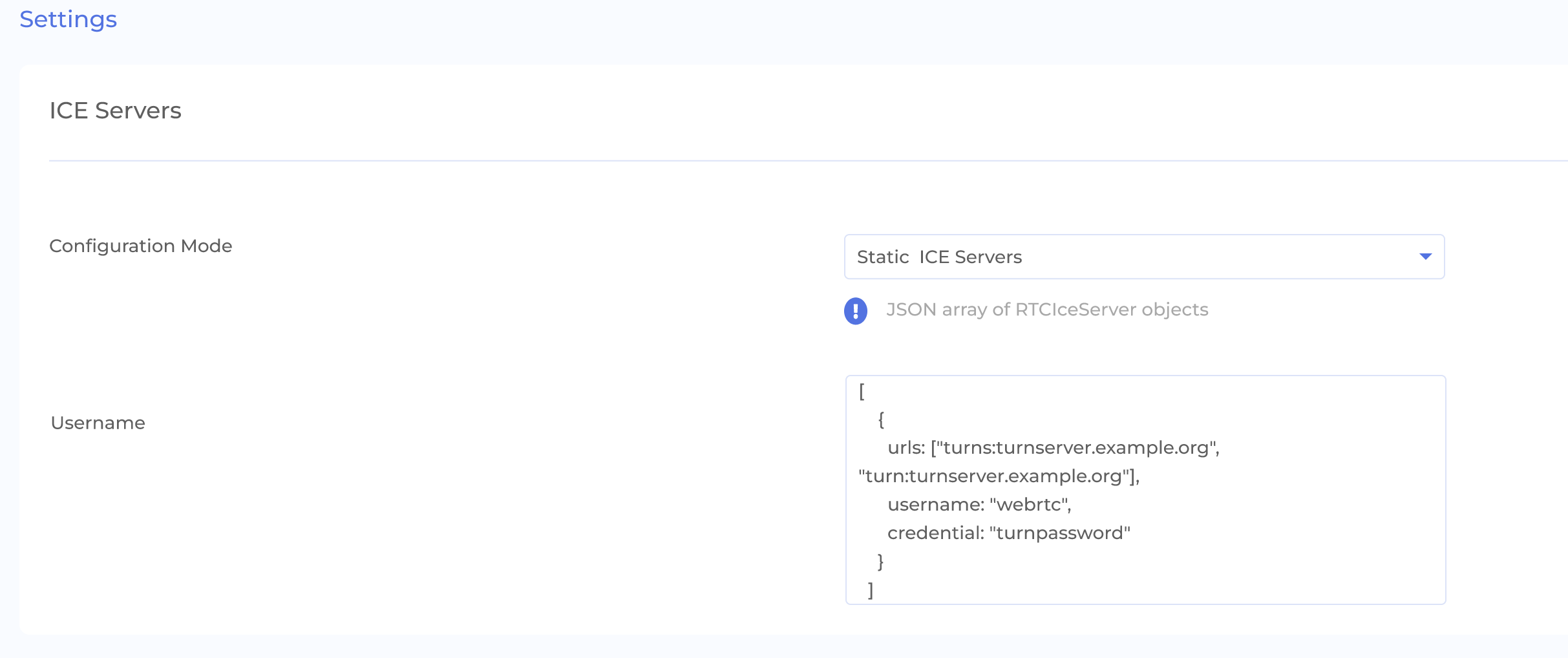Viewport: 1568px width, 658px height.
Task: Click the username webrtc line in the textarea
Action: [x=979, y=504]
